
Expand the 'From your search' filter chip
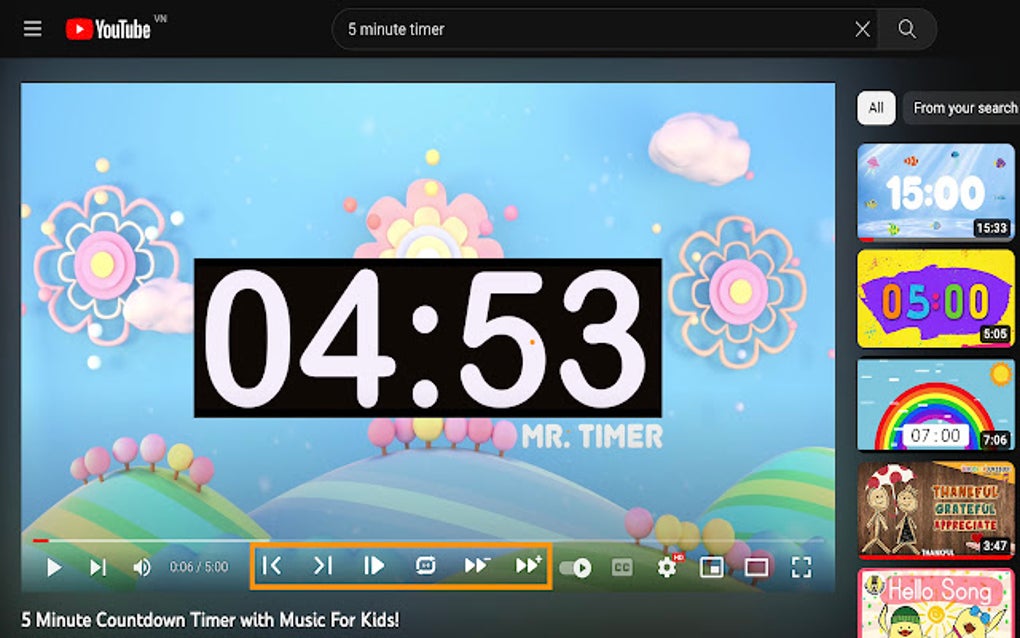tap(963, 108)
